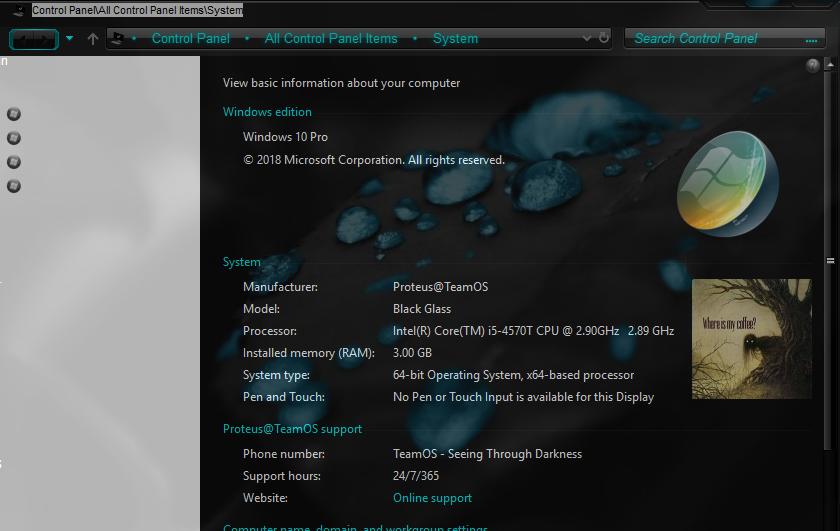Select Control Panel in the breadcrumb

[x=191, y=39]
